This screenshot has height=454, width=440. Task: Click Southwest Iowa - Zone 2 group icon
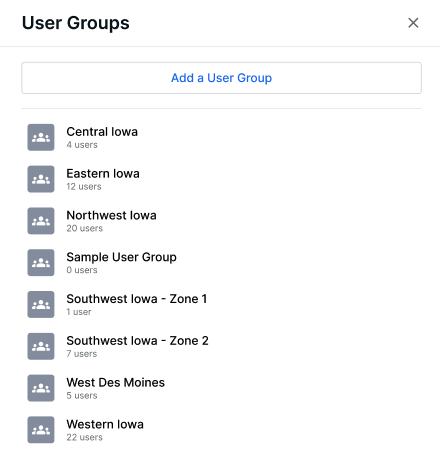pos(41,346)
